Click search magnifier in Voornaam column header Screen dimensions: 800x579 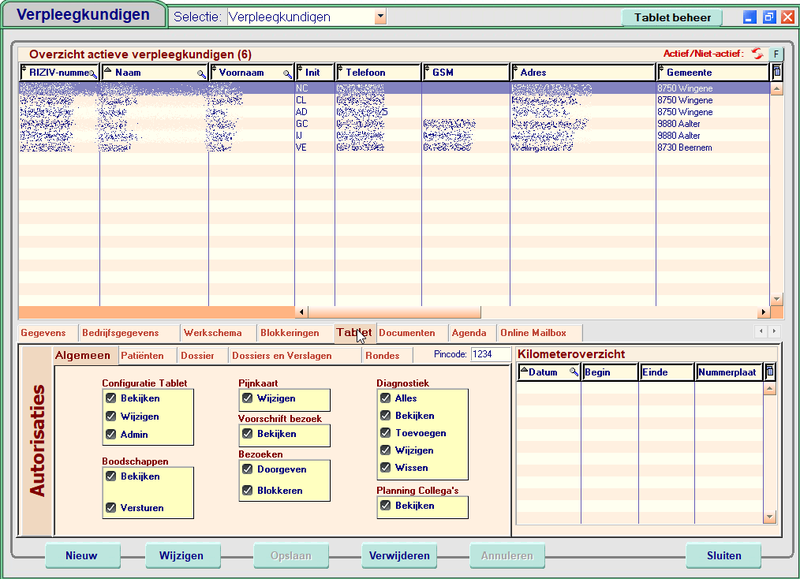coord(288,74)
